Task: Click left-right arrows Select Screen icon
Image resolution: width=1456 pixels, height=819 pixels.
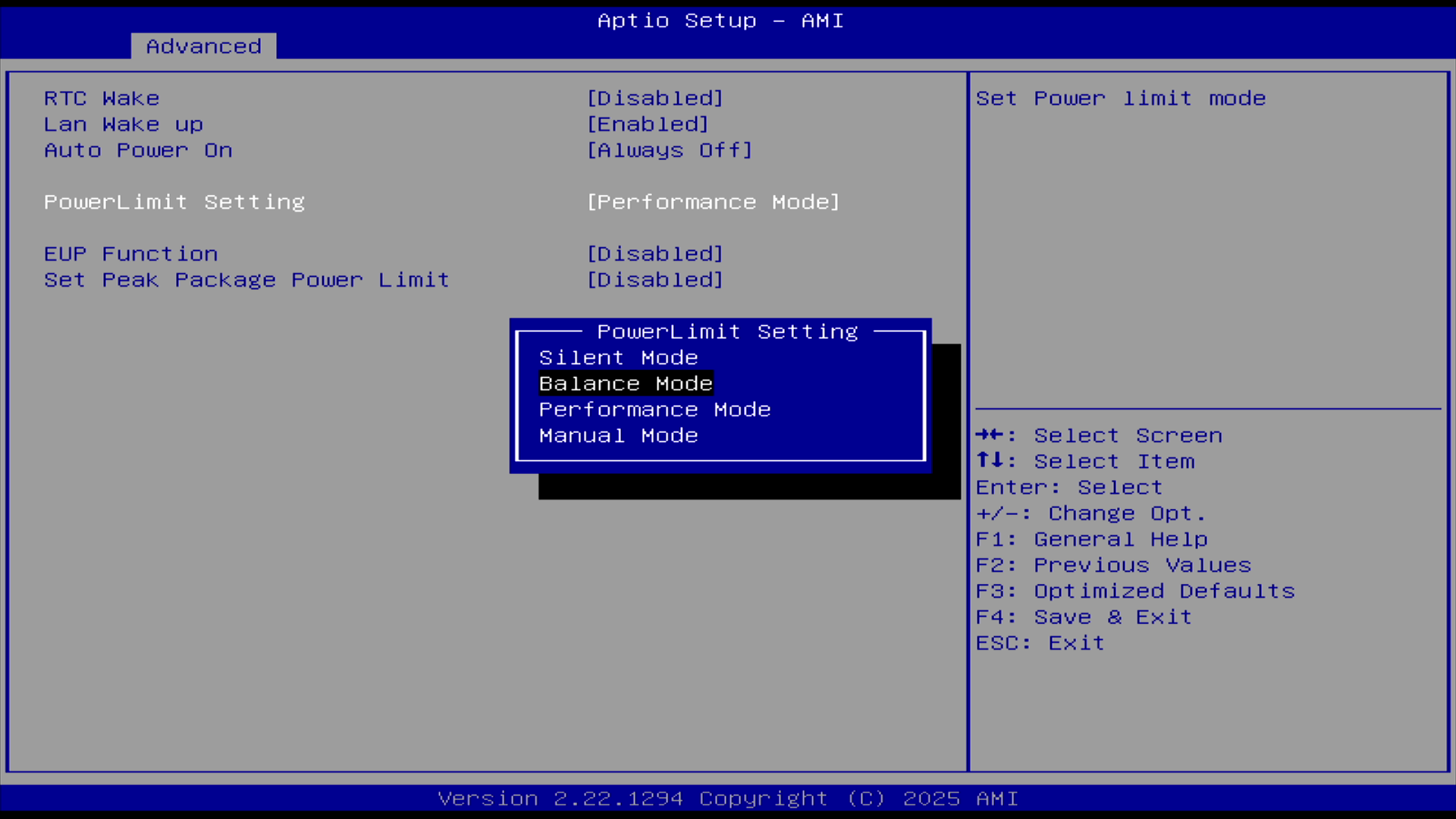Action: click(x=989, y=435)
